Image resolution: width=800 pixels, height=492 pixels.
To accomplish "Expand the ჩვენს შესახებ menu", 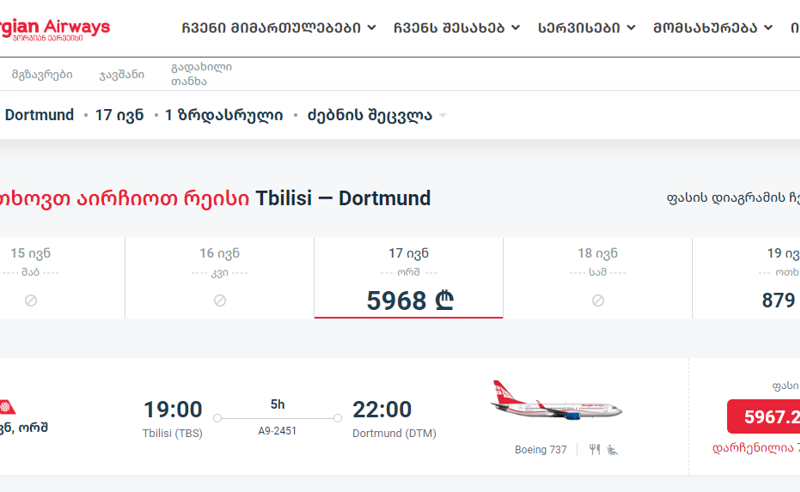I will click(x=457, y=28).
